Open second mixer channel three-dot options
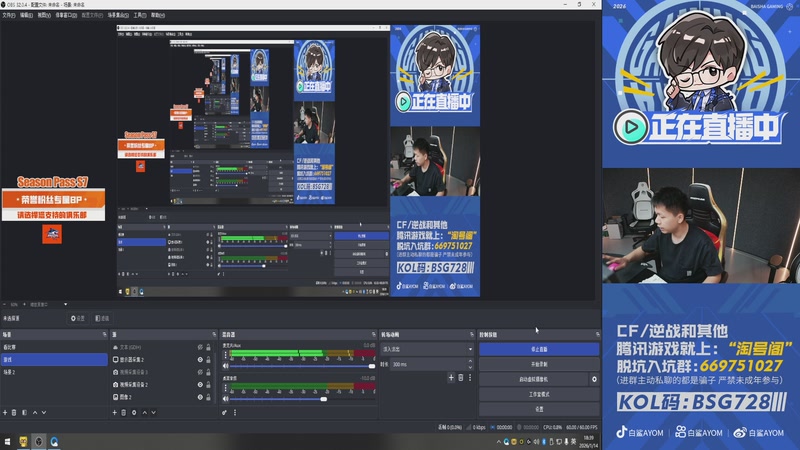Image resolution: width=800 pixels, height=450 pixels. coord(226,388)
